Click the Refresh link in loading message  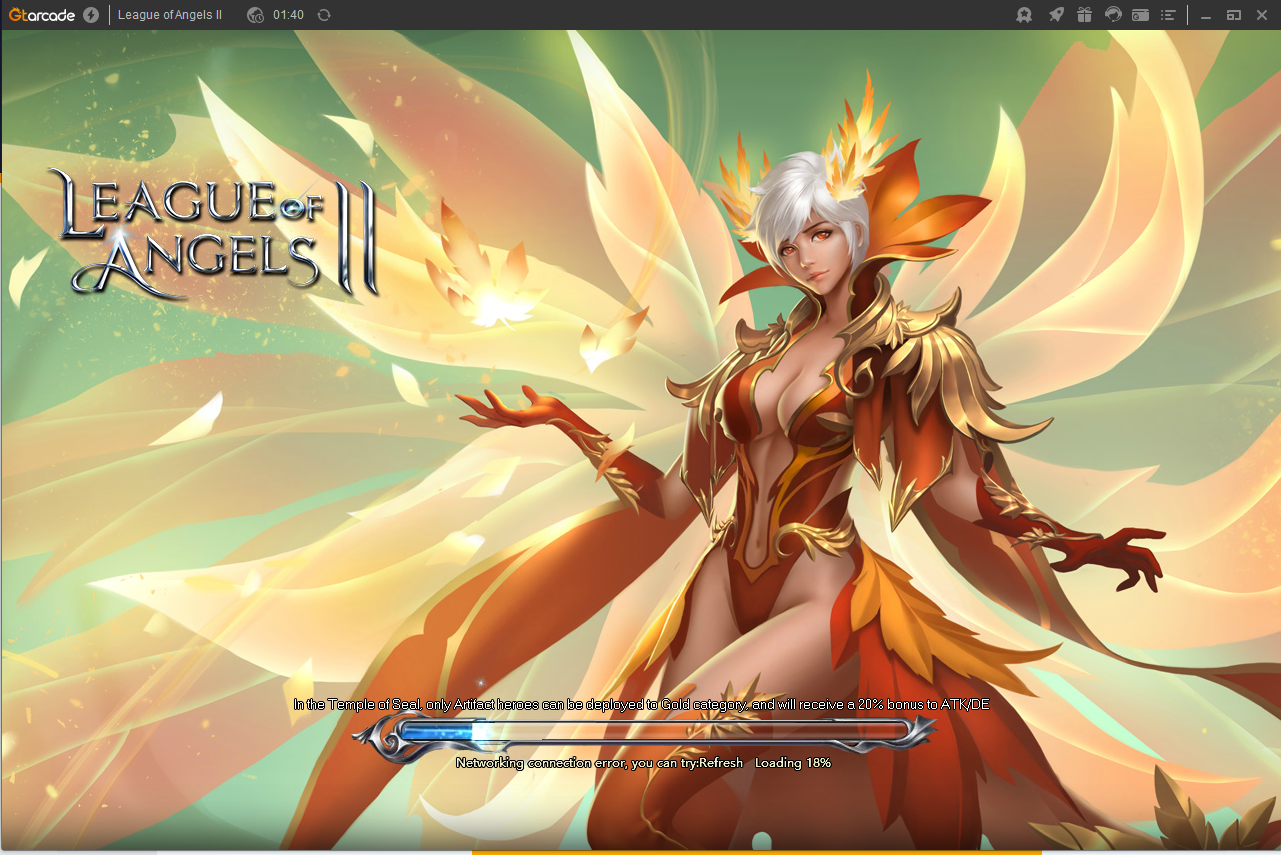coord(721,763)
